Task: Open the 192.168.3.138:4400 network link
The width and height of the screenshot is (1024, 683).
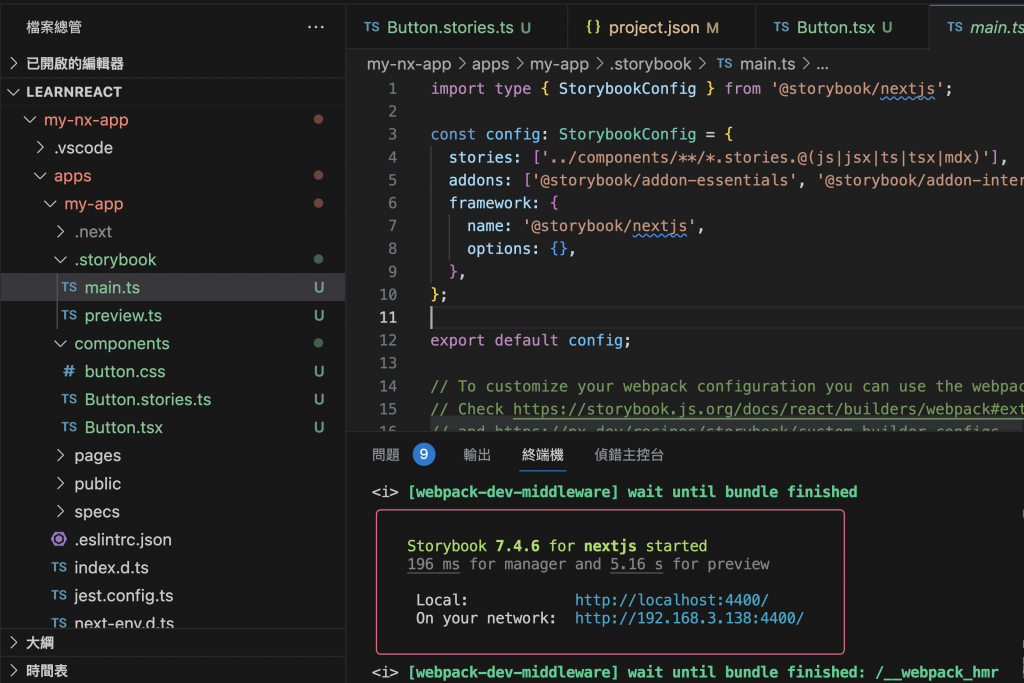Action: (689, 618)
